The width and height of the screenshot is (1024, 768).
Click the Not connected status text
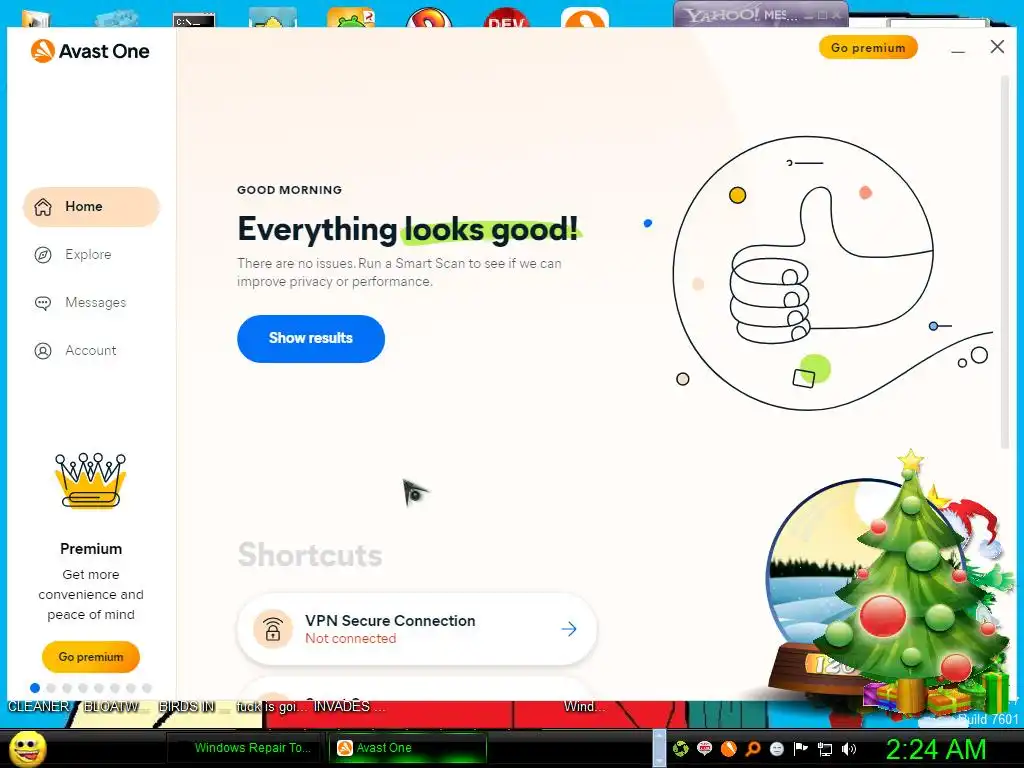[x=351, y=639]
